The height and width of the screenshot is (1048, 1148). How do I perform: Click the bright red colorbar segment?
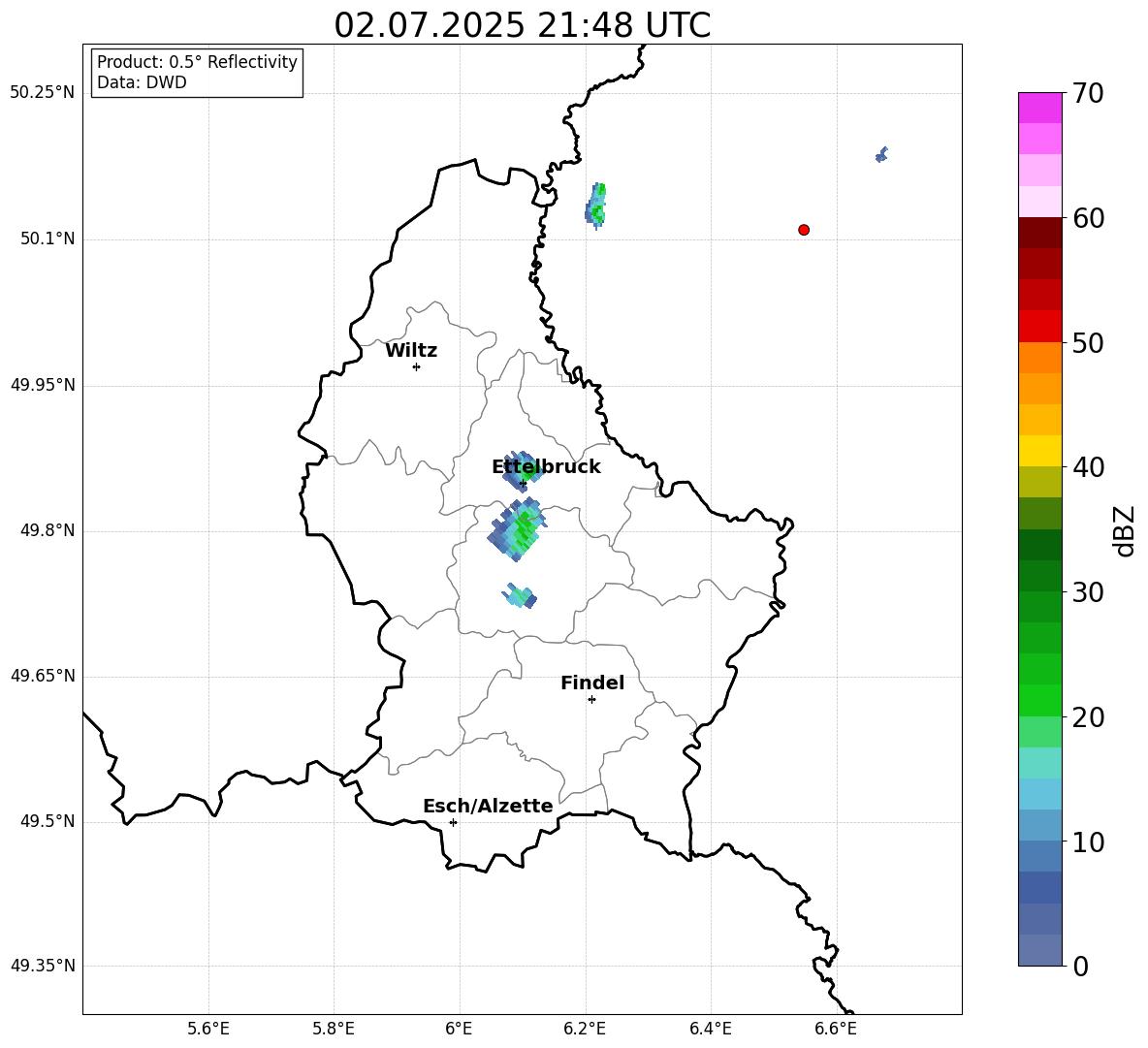(x=1040, y=327)
